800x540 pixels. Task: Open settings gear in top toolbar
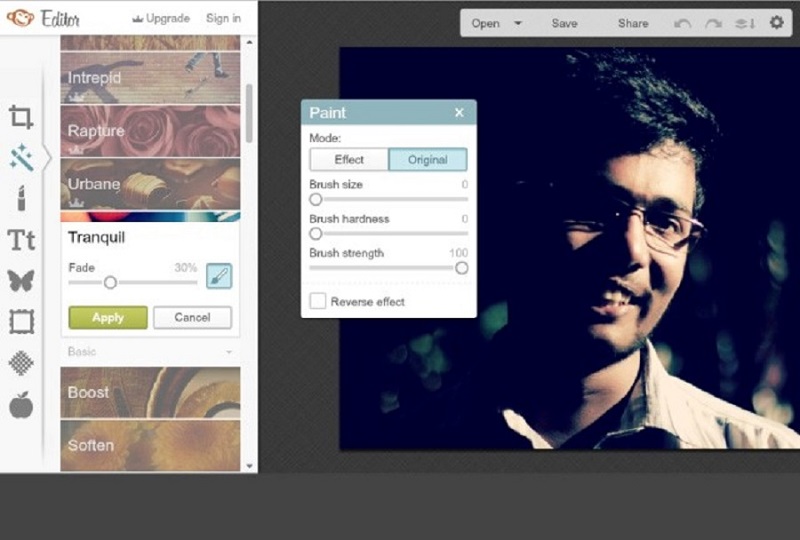[777, 22]
